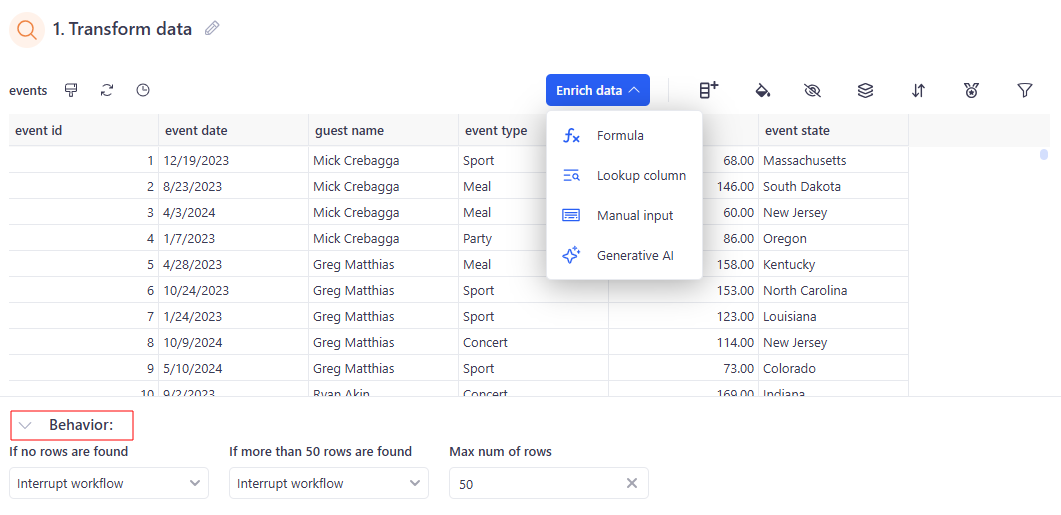Open the sort arrows tool
This screenshot has height=515, width=1061.
point(918,90)
